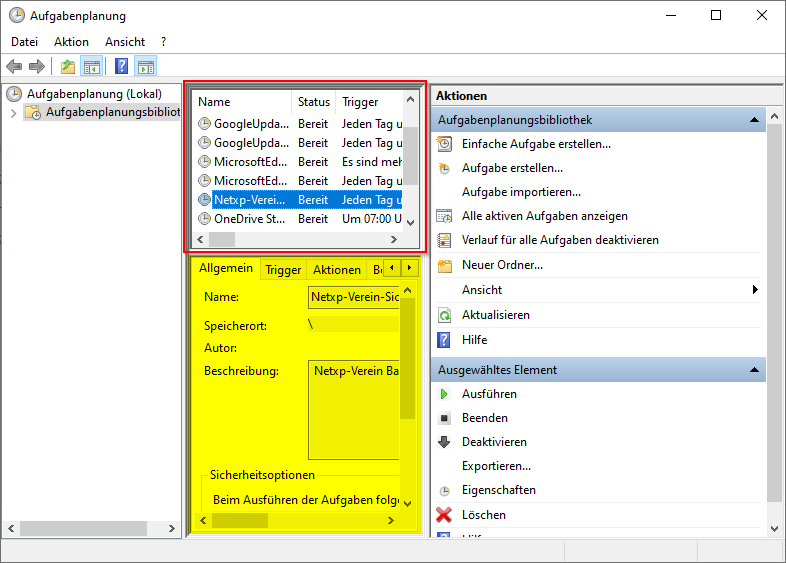The image size is (786, 563).
Task: Click the Neuer Ordner folder icon
Action: point(444,265)
